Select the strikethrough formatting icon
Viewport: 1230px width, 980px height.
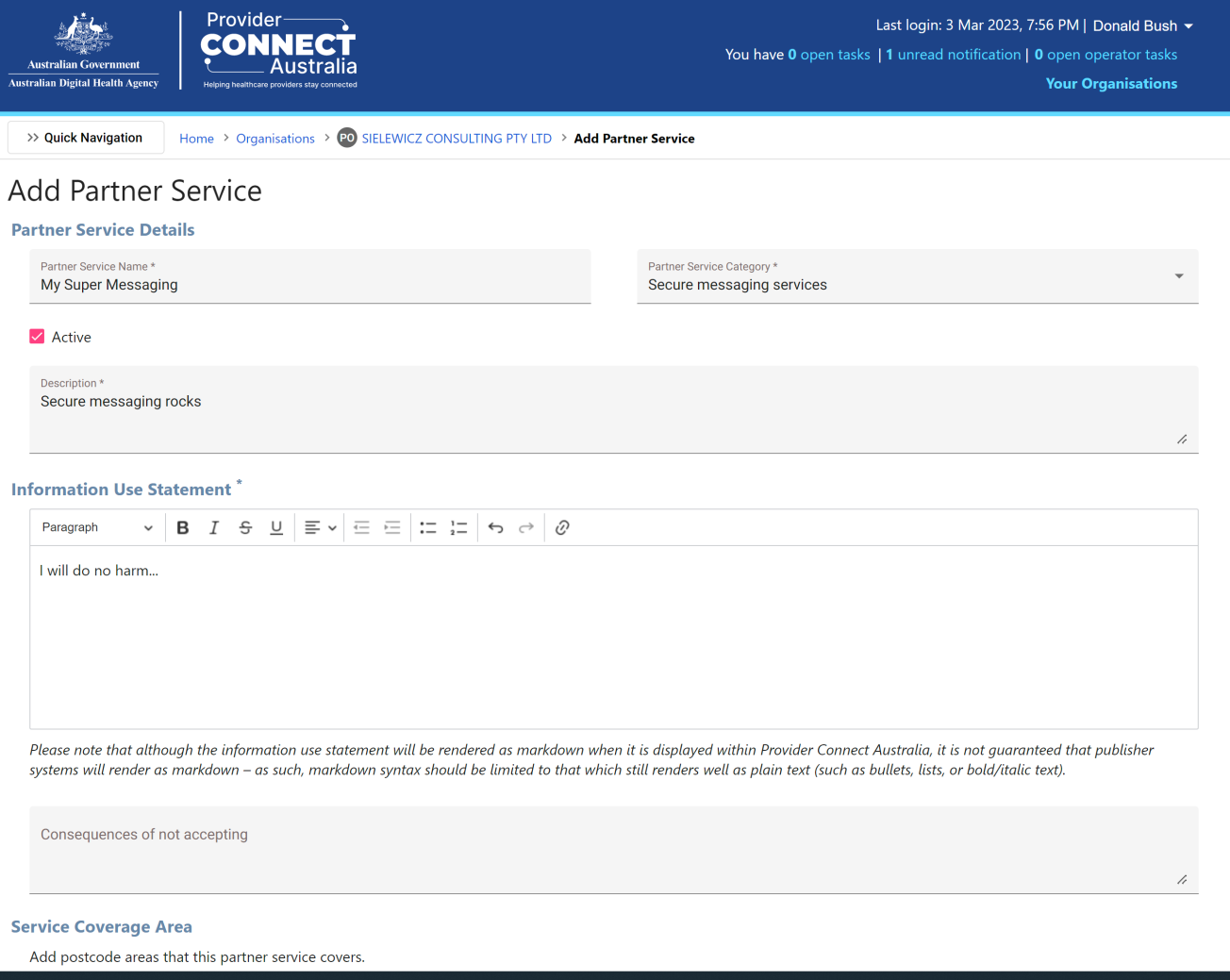245,527
